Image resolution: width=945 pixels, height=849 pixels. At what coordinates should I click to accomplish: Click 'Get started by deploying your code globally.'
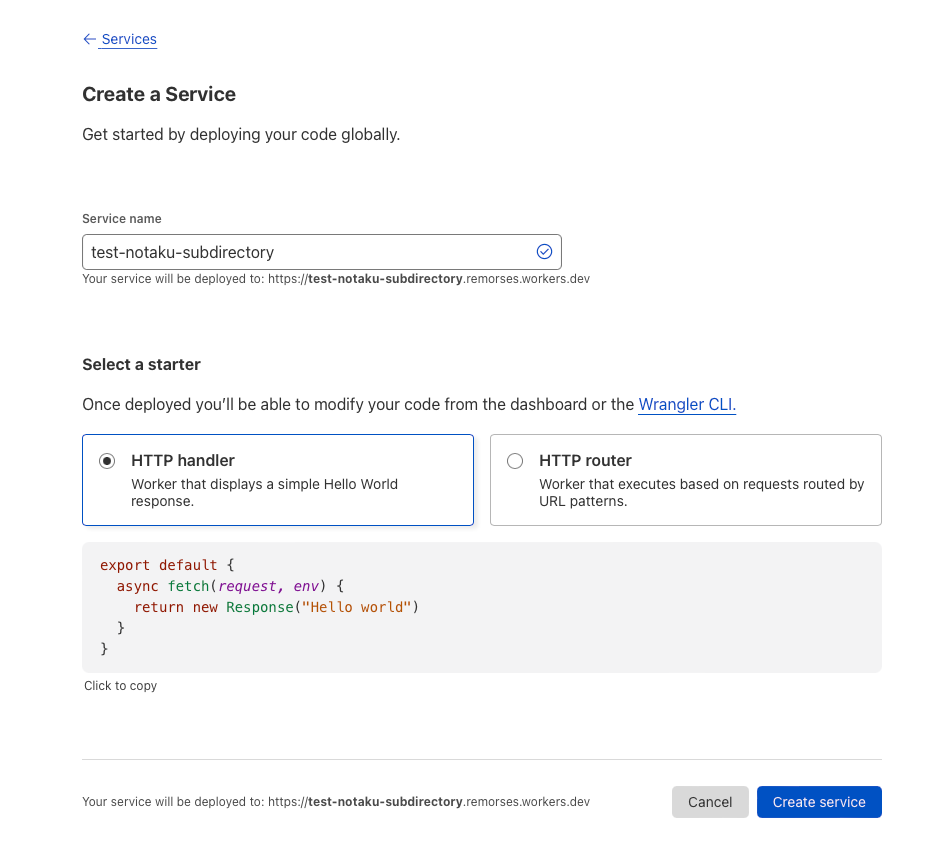pos(241,134)
